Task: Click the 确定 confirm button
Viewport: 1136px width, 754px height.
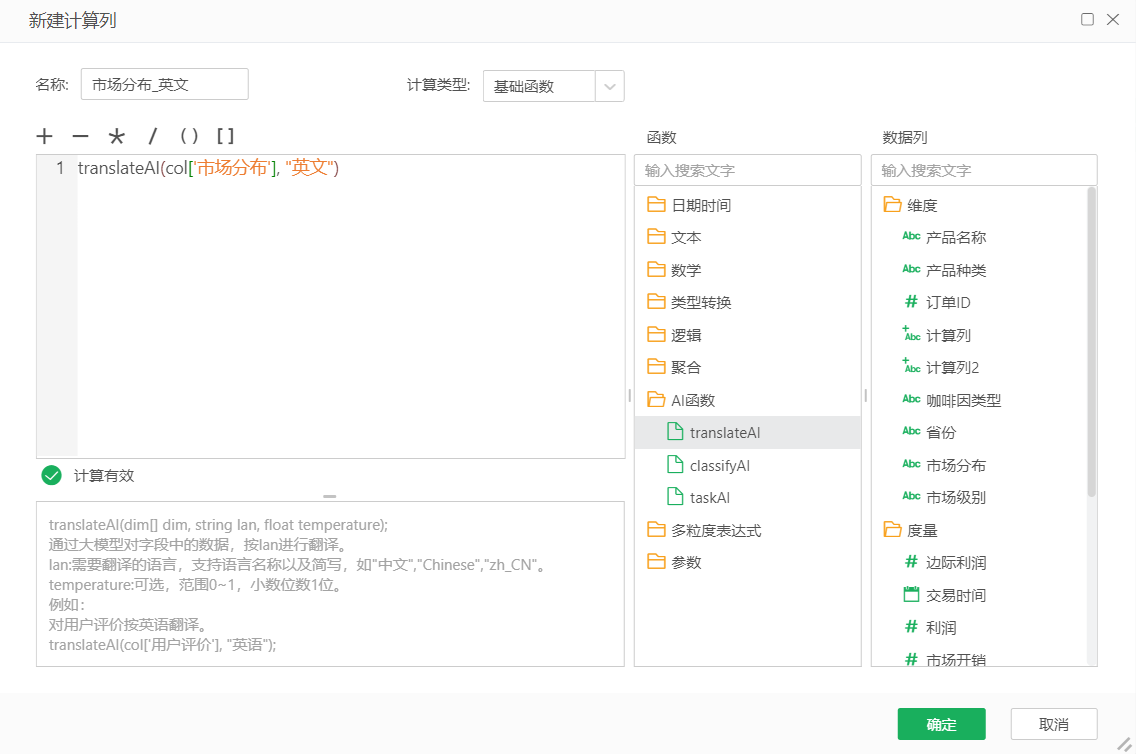Action: 941,724
